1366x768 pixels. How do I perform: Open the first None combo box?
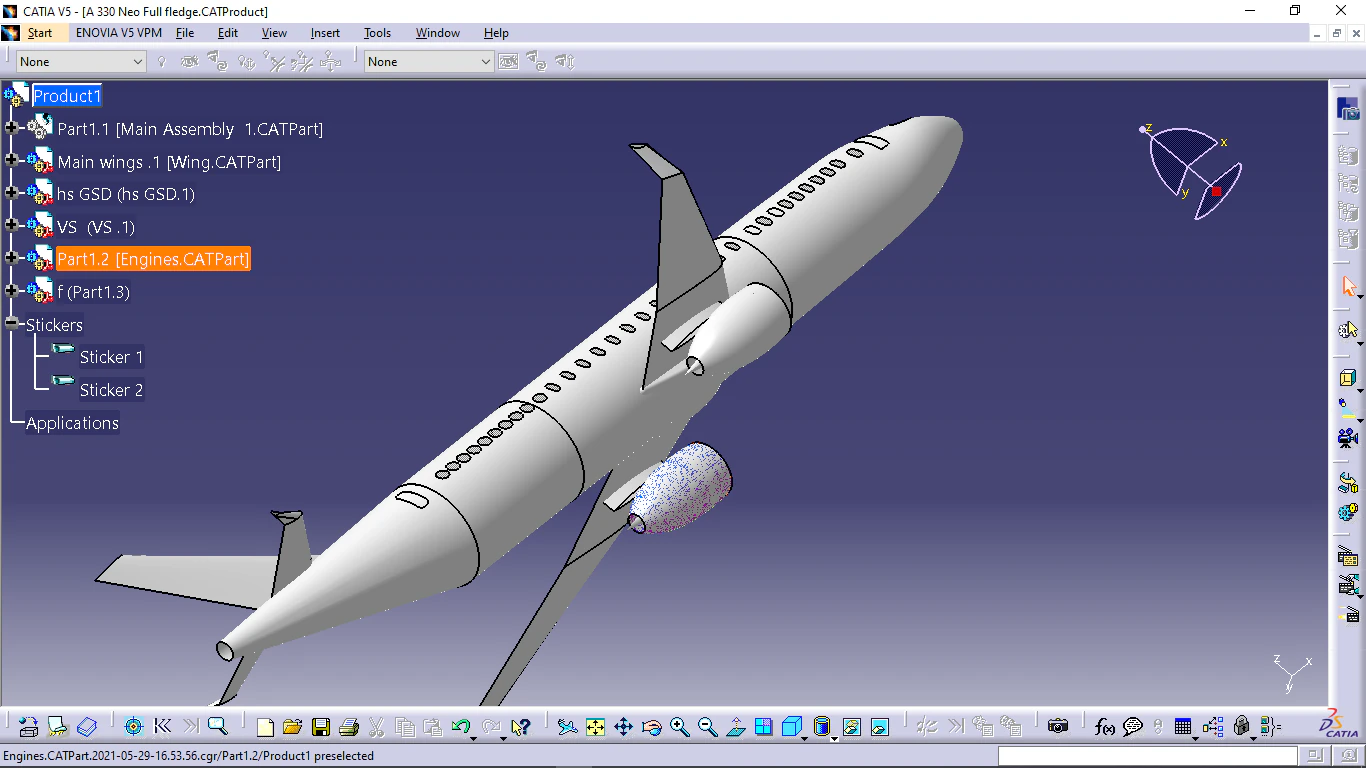(x=82, y=62)
